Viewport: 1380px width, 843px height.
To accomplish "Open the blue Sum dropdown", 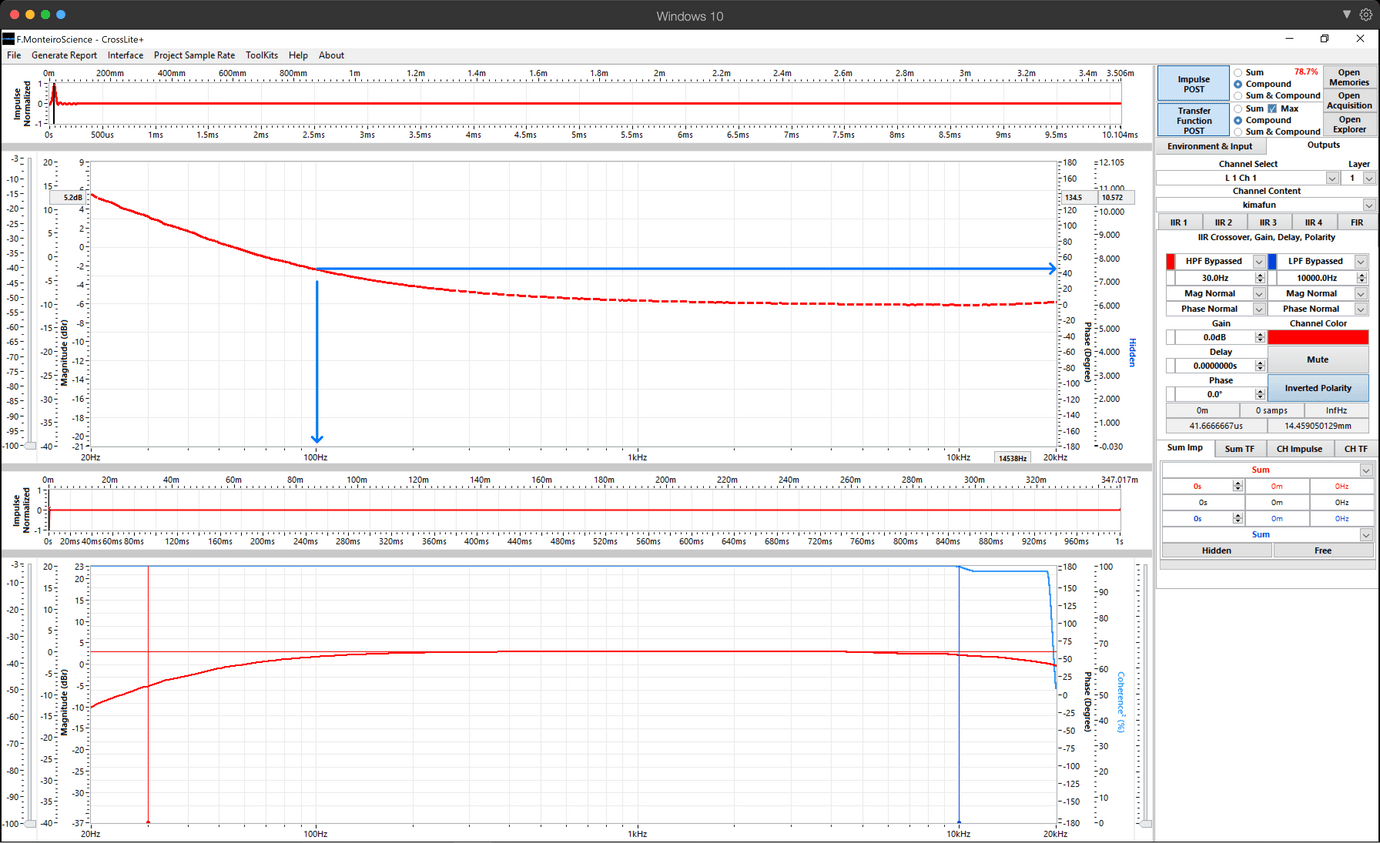I will tap(1366, 535).
